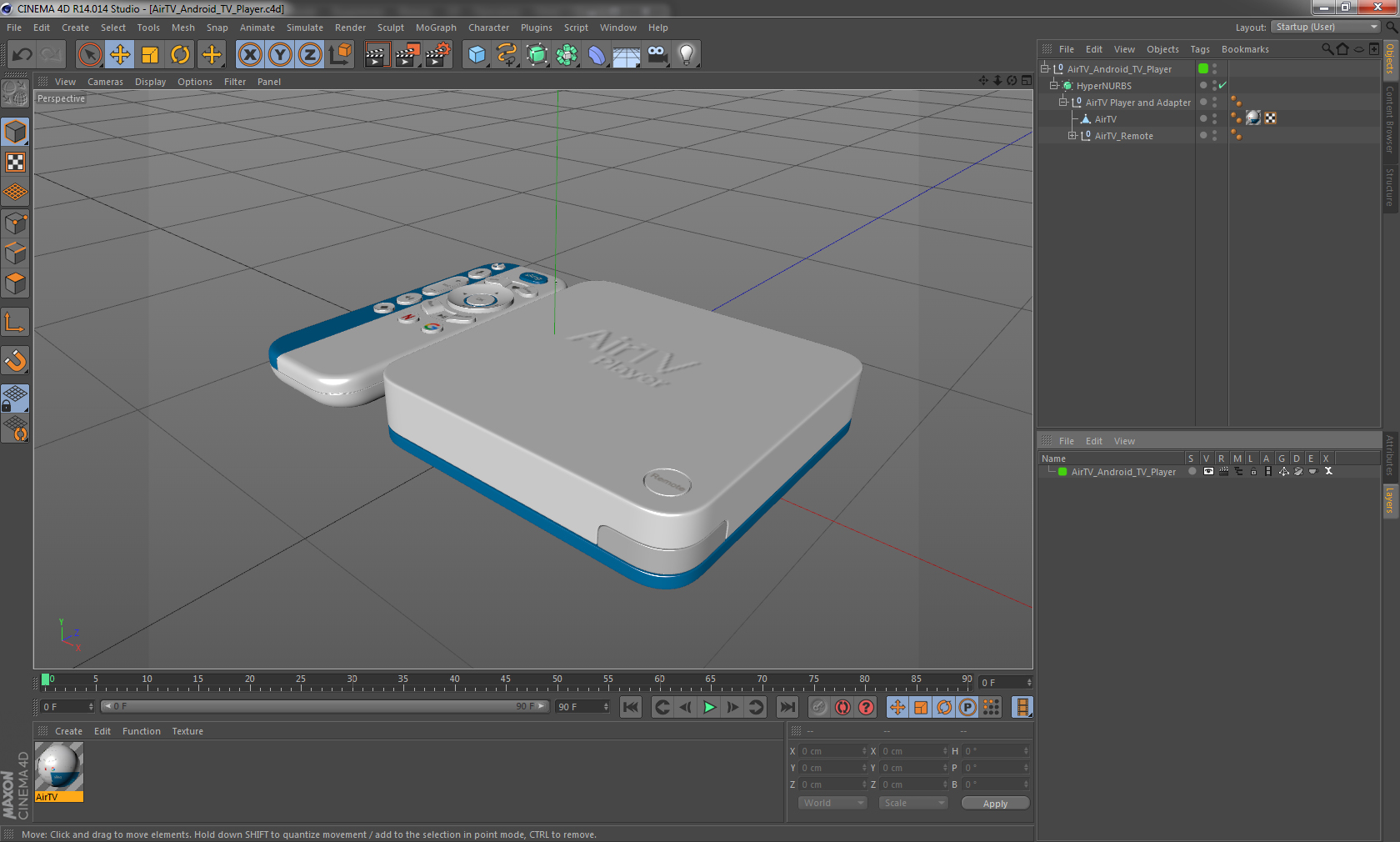Play animation forward
The width and height of the screenshot is (1400, 842).
pyautogui.click(x=709, y=707)
